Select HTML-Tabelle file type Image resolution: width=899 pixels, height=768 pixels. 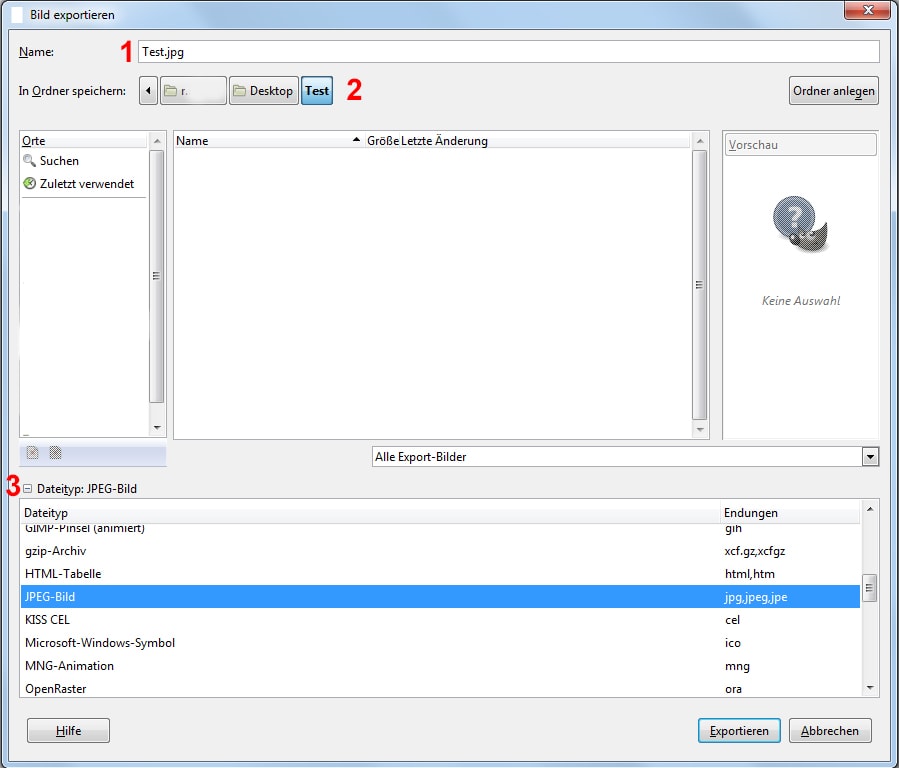[x=63, y=574]
